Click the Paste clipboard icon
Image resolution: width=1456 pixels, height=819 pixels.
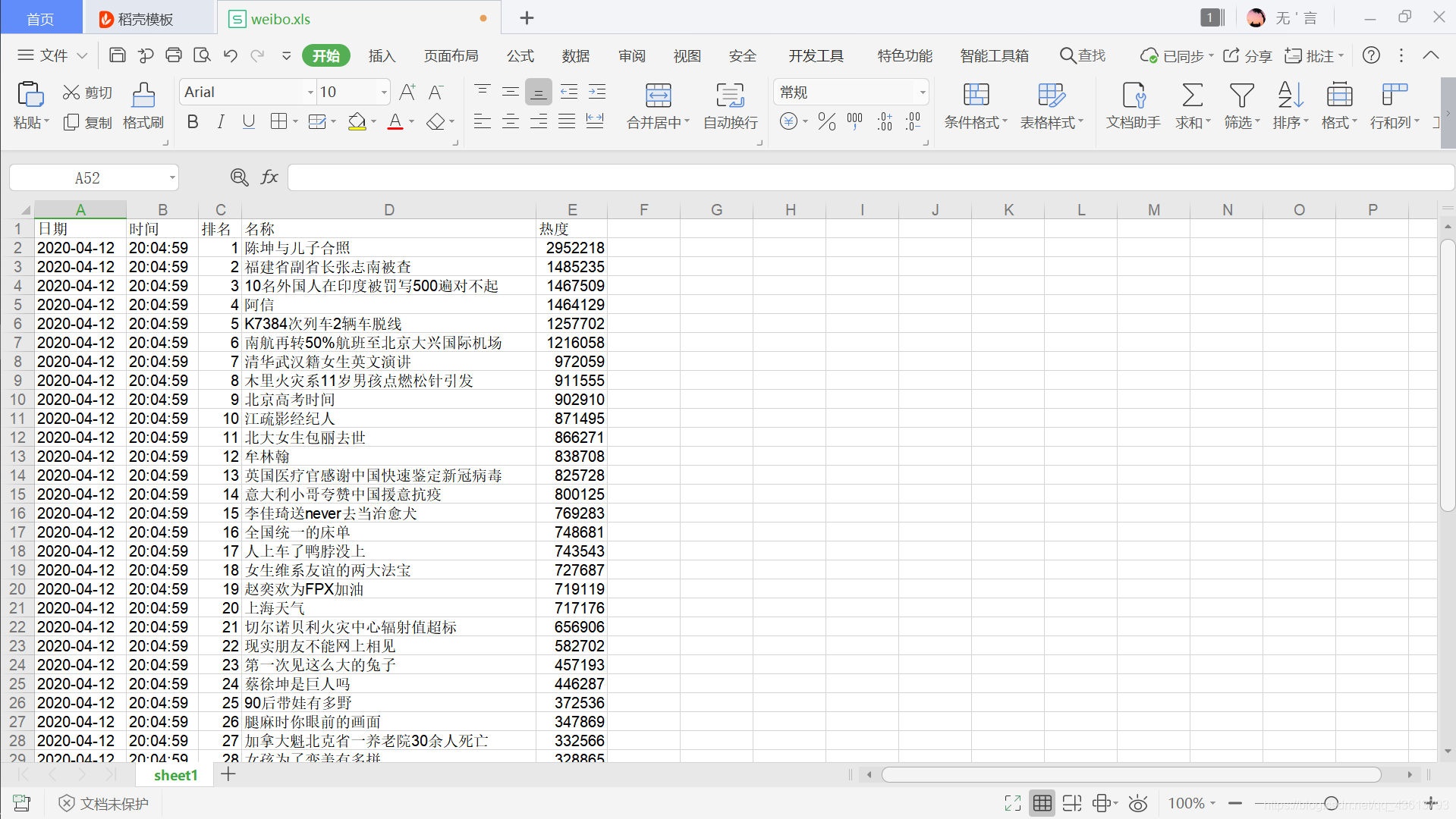coord(30,95)
